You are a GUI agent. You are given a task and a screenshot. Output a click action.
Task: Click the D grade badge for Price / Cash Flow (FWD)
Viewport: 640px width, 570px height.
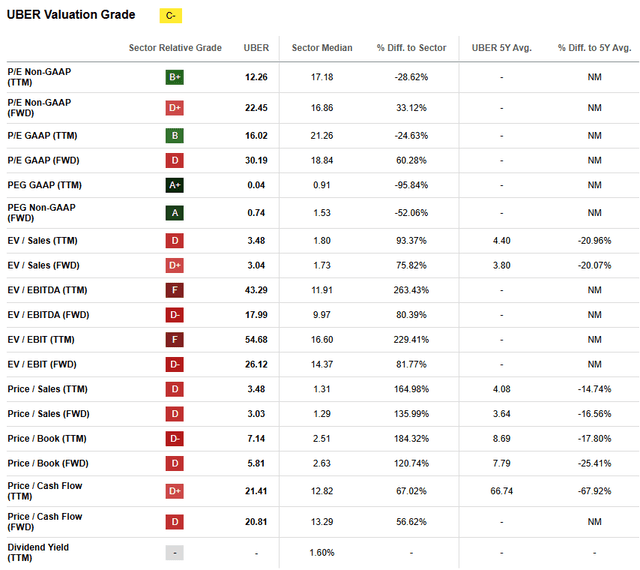175,522
